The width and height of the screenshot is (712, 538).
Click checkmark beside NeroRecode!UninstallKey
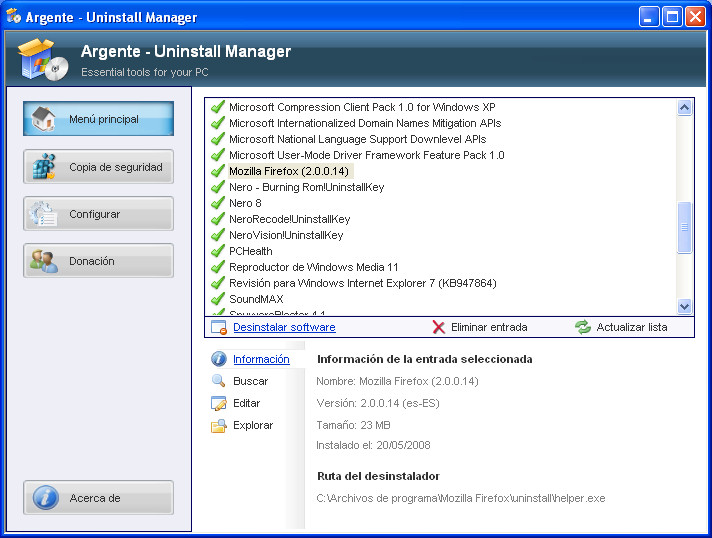coord(218,219)
